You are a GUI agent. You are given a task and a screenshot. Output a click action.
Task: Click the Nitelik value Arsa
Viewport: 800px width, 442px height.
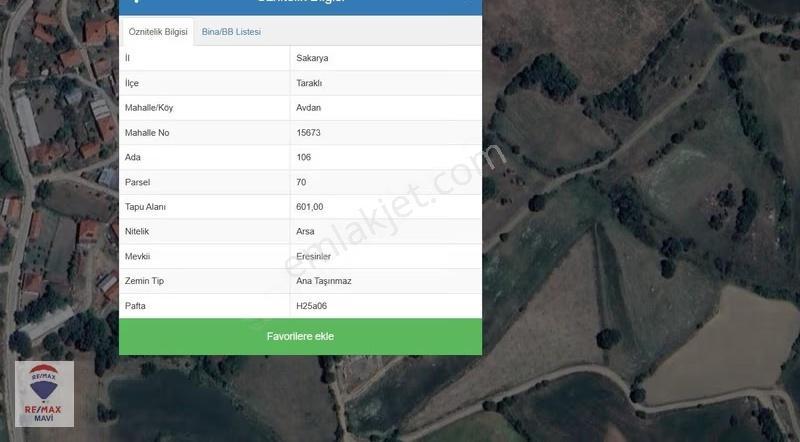tap(305, 231)
